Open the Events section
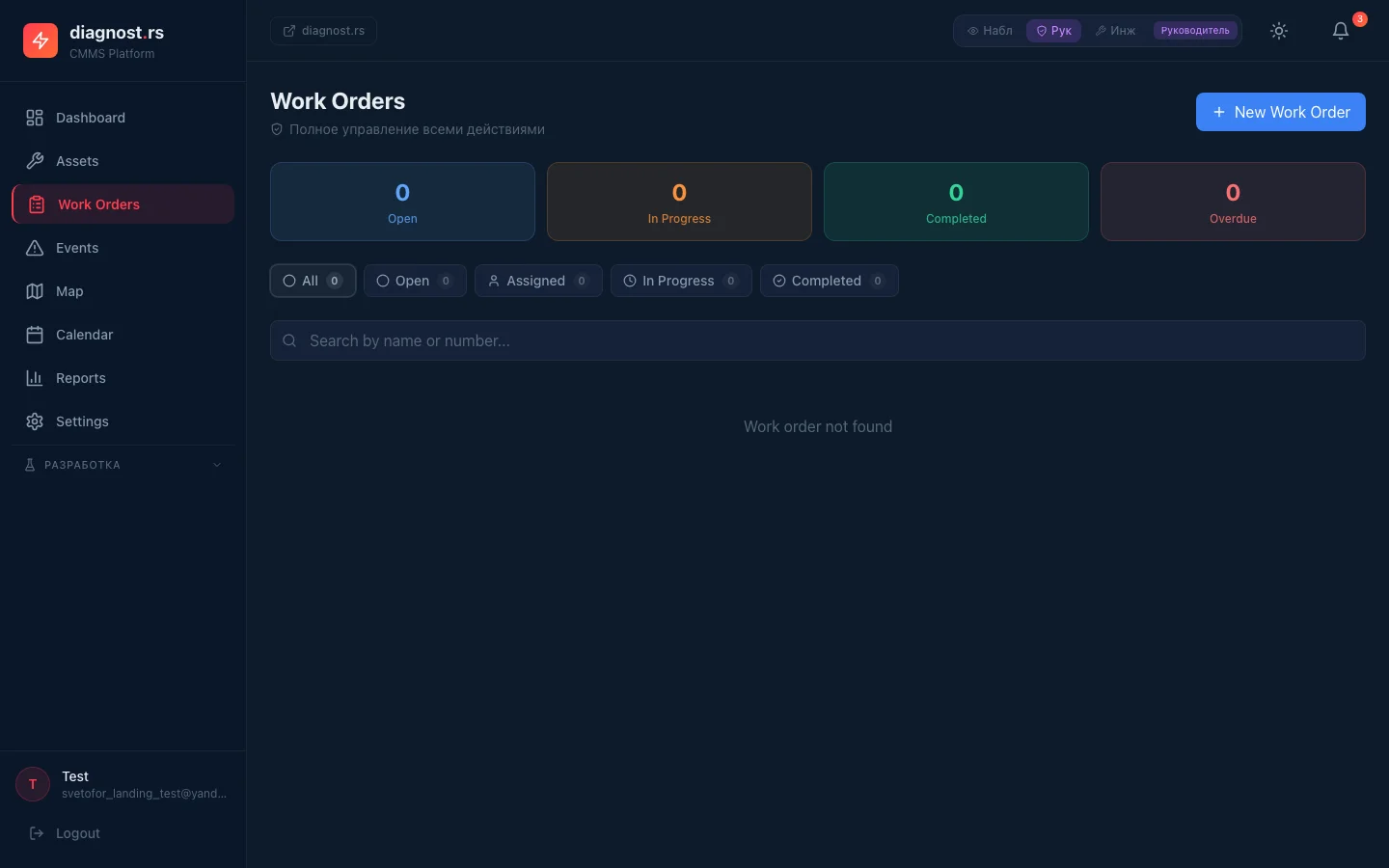 click(x=123, y=248)
